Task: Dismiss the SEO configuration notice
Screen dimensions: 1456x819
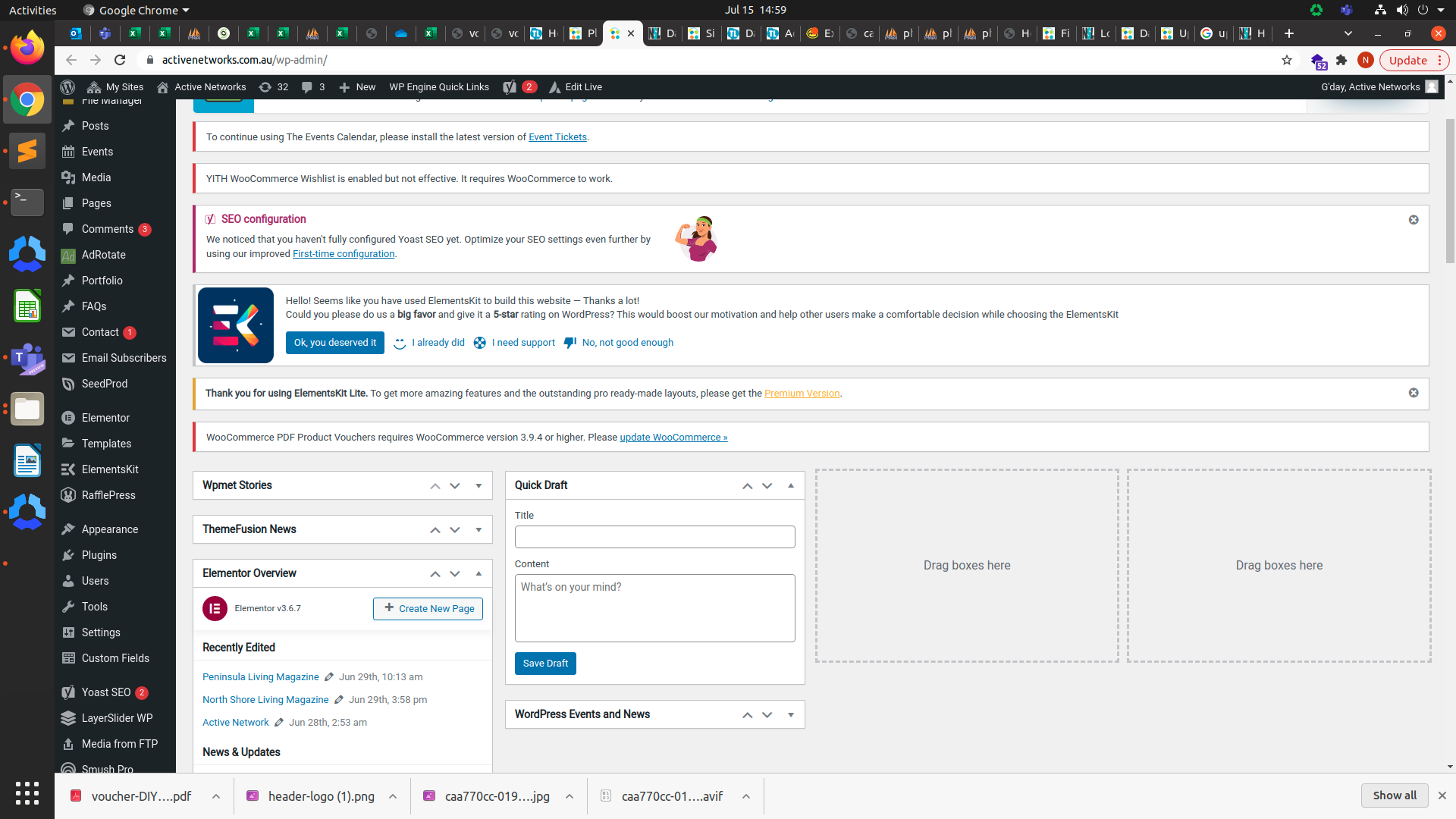Action: coord(1414,220)
